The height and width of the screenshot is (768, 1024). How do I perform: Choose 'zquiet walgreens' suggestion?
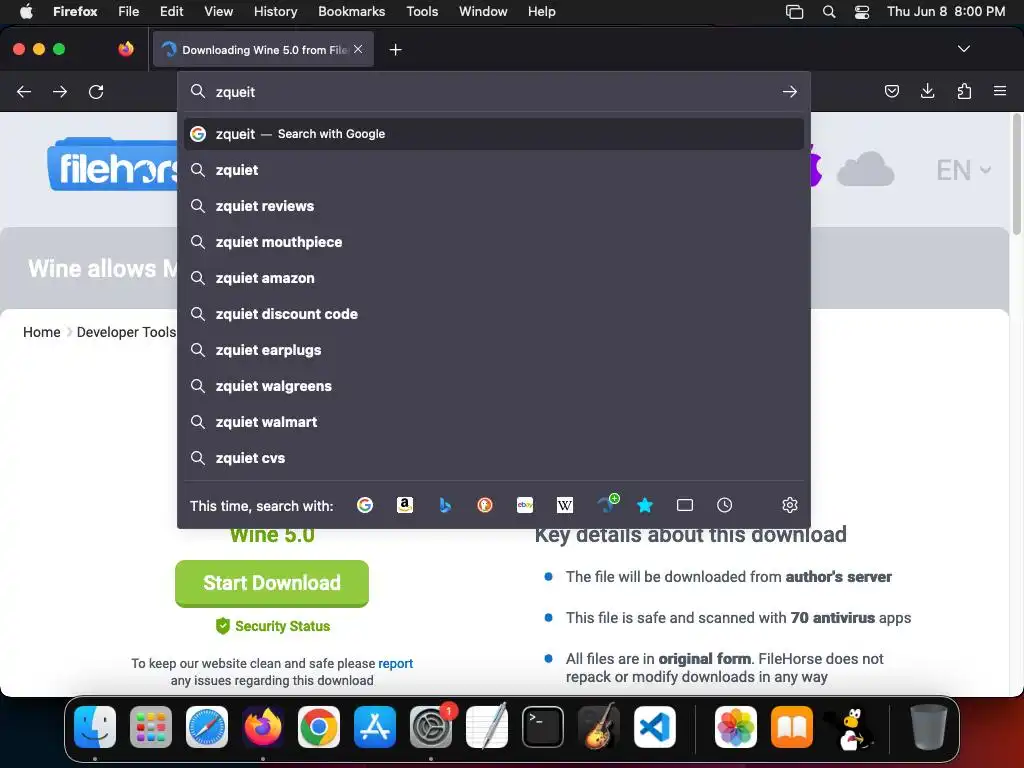(x=494, y=386)
